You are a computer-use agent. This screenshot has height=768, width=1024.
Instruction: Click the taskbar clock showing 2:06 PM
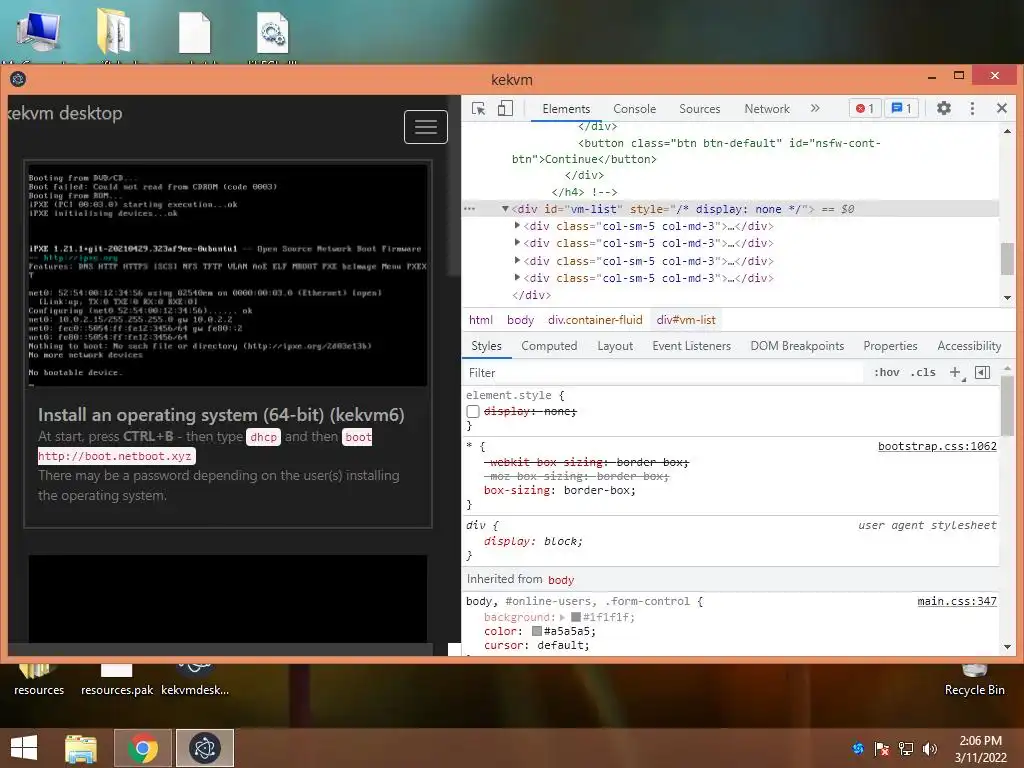tap(980, 749)
